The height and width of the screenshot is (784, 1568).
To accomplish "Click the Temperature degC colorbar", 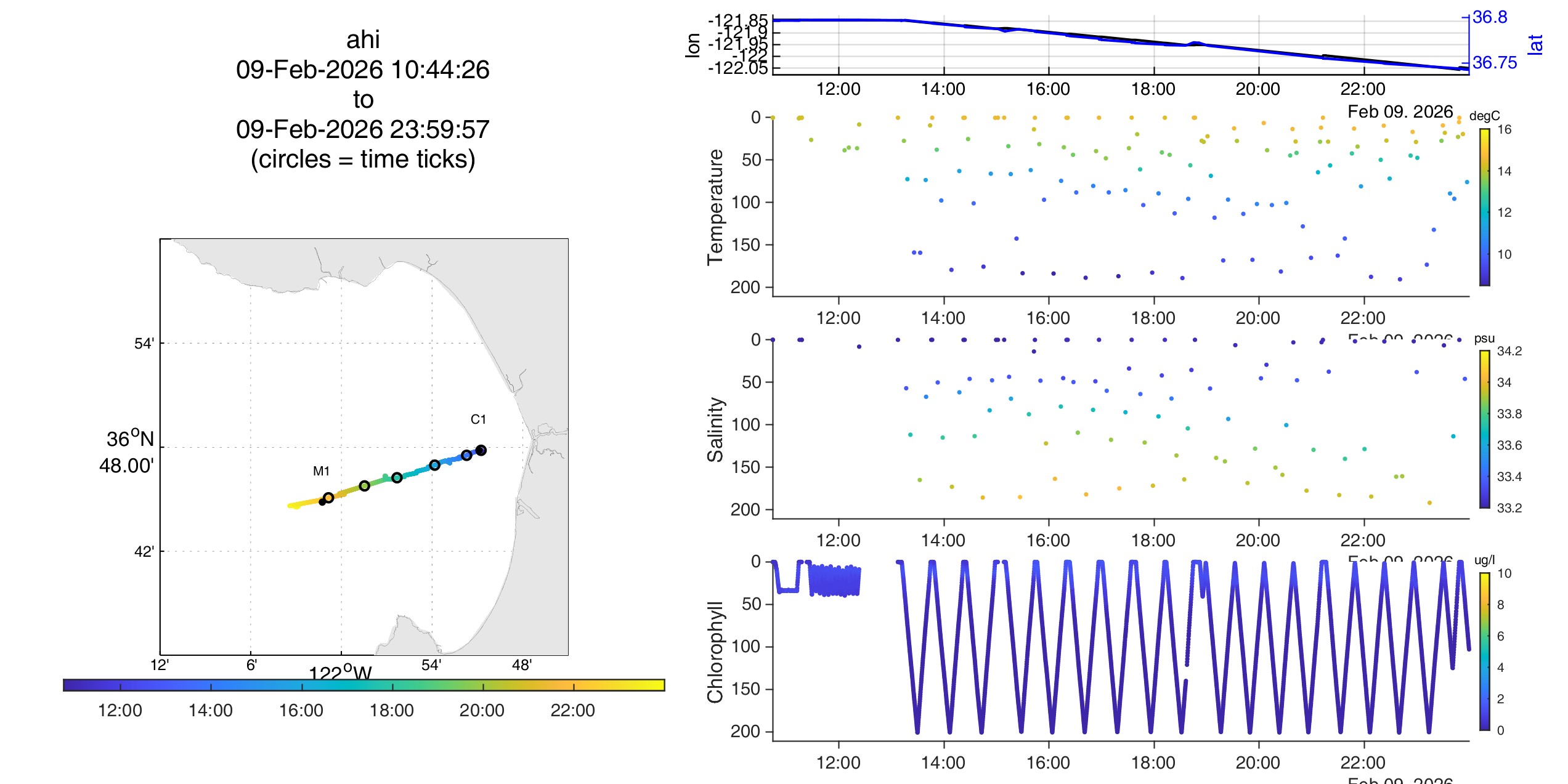I will [1484, 207].
